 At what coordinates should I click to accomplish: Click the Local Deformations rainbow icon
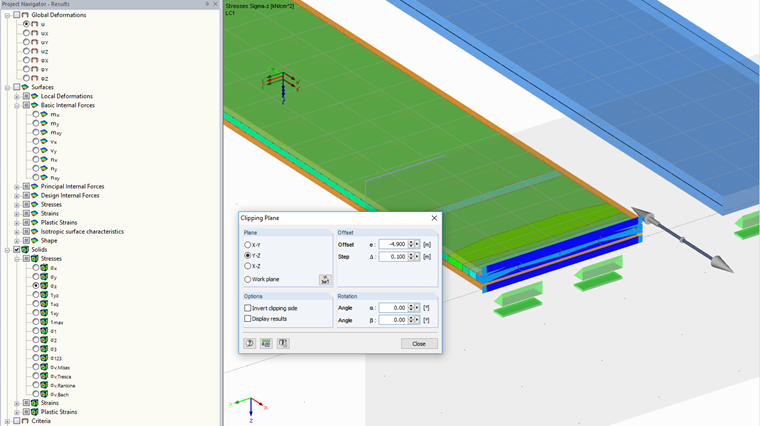coord(34,96)
